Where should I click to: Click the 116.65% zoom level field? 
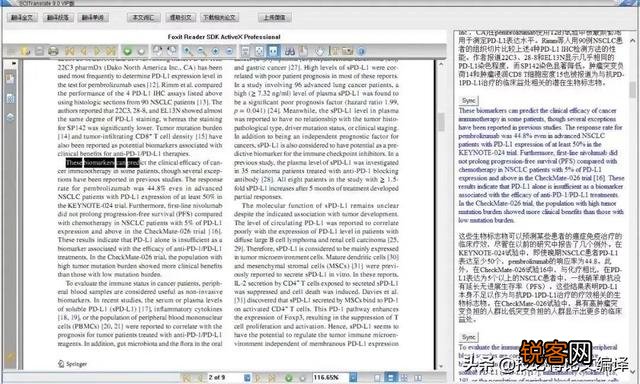point(331,377)
